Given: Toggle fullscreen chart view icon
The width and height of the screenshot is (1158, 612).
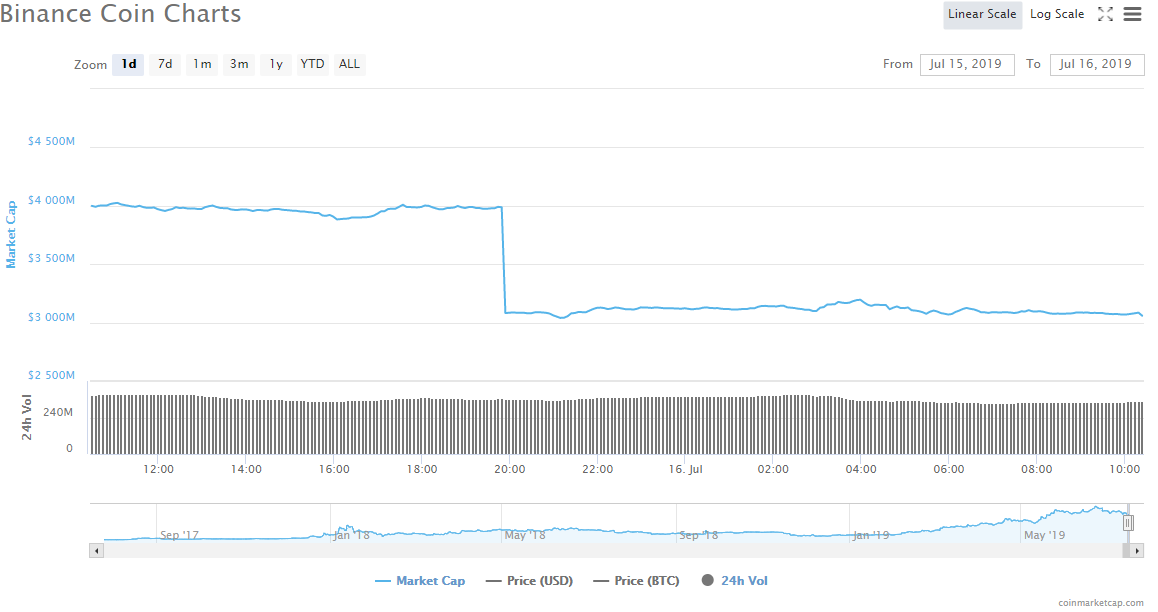Looking at the screenshot, I should tap(1105, 14).
